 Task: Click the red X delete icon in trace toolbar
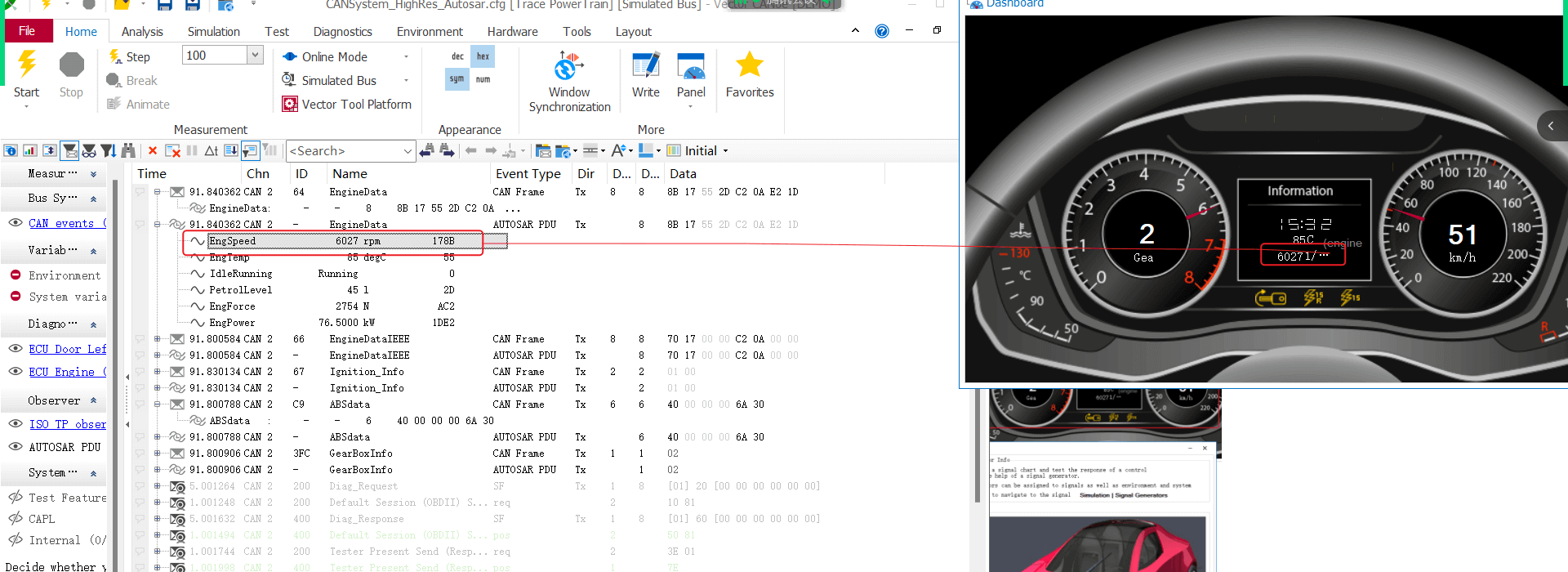click(x=153, y=150)
